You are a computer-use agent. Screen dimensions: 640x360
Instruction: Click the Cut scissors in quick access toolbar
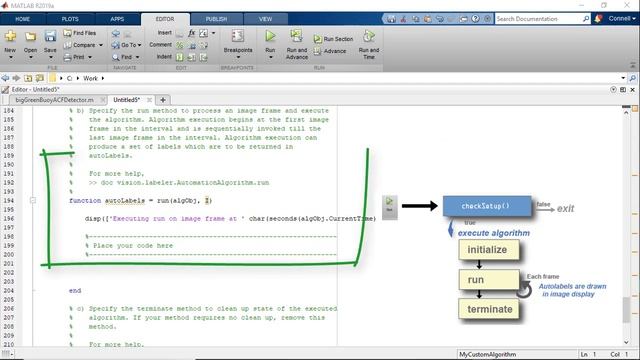(403, 19)
